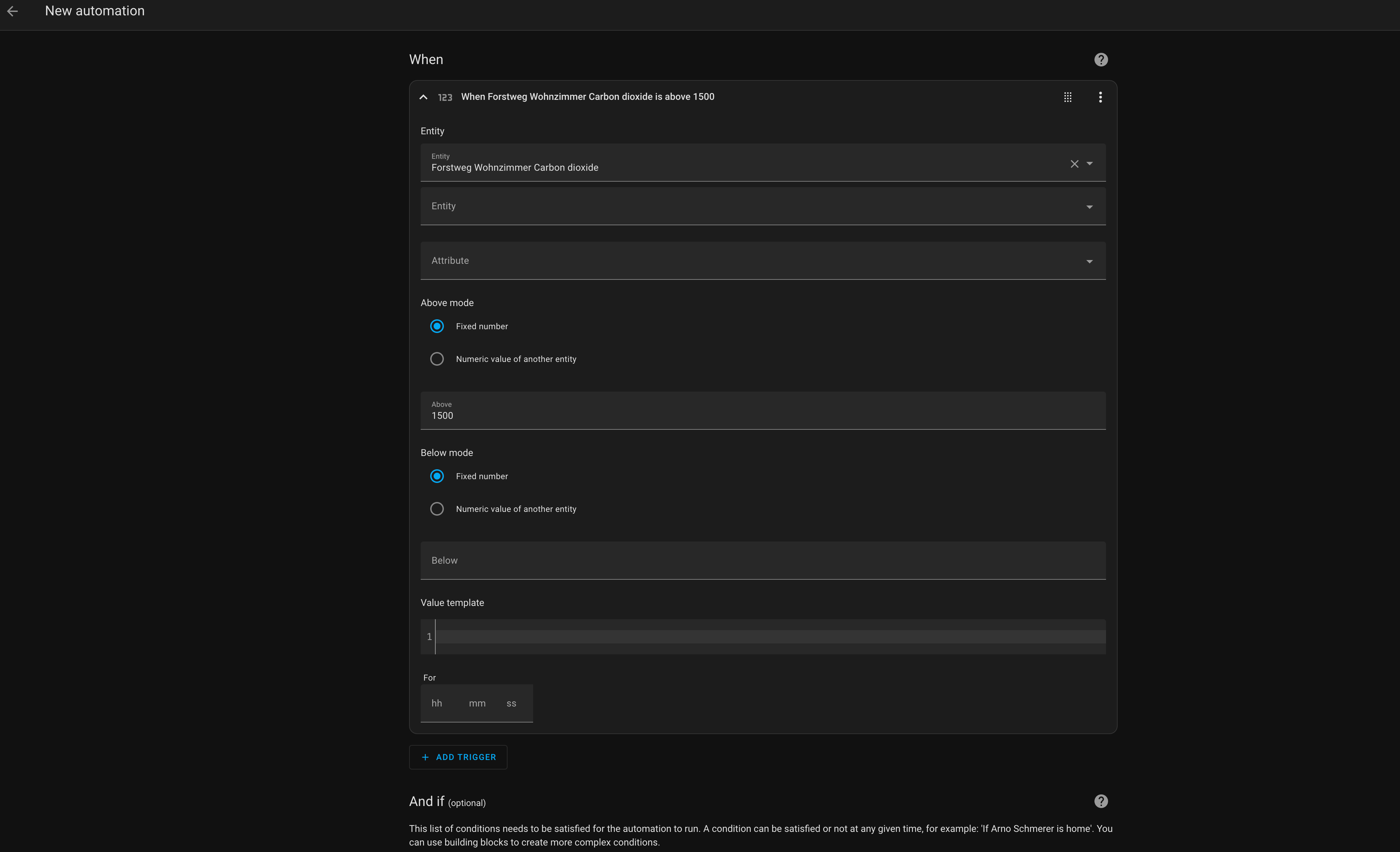The height and width of the screenshot is (852, 1400).
Task: Open help for the When section
Action: click(x=1101, y=60)
